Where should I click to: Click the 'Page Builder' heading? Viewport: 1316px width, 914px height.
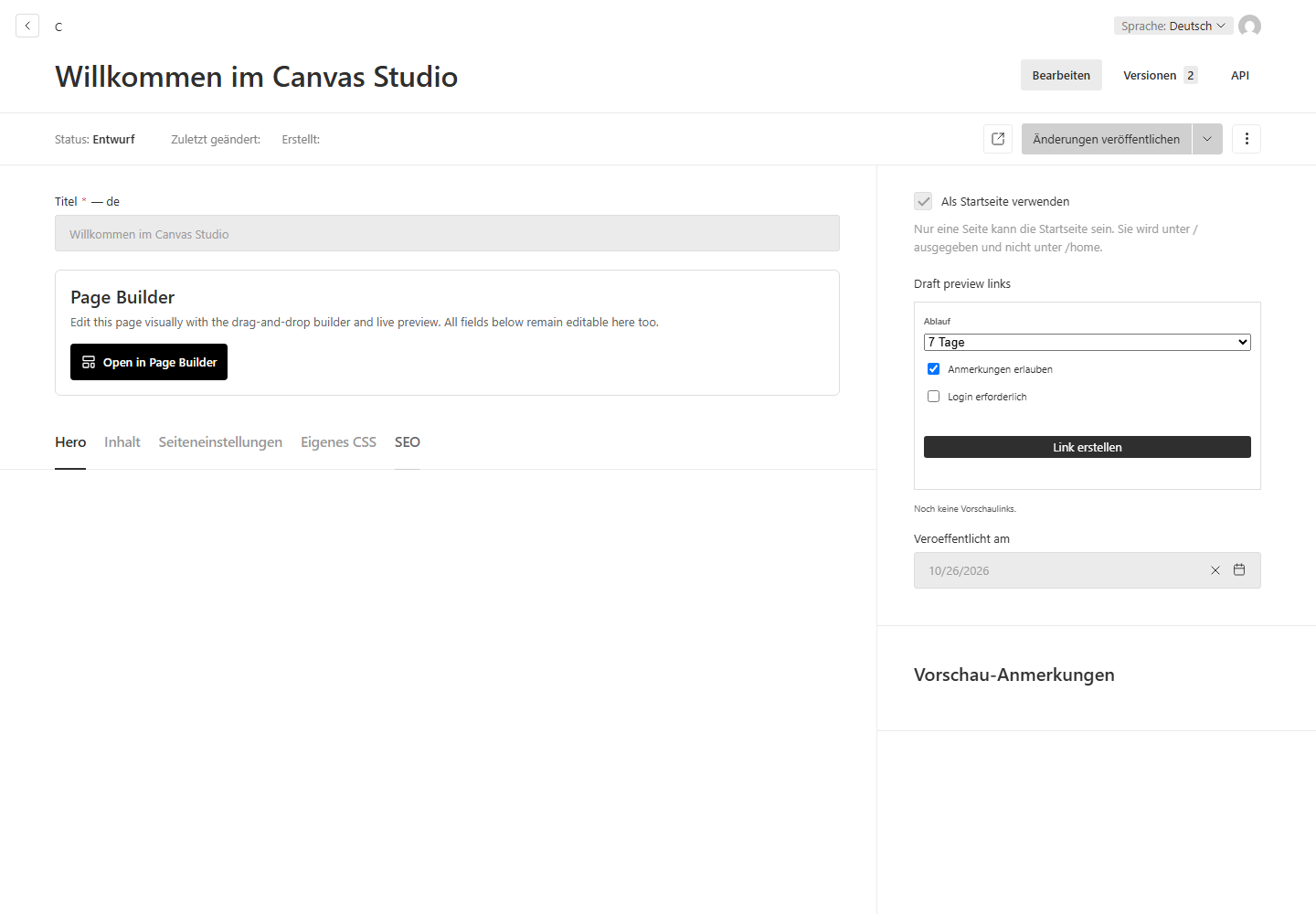click(x=122, y=297)
